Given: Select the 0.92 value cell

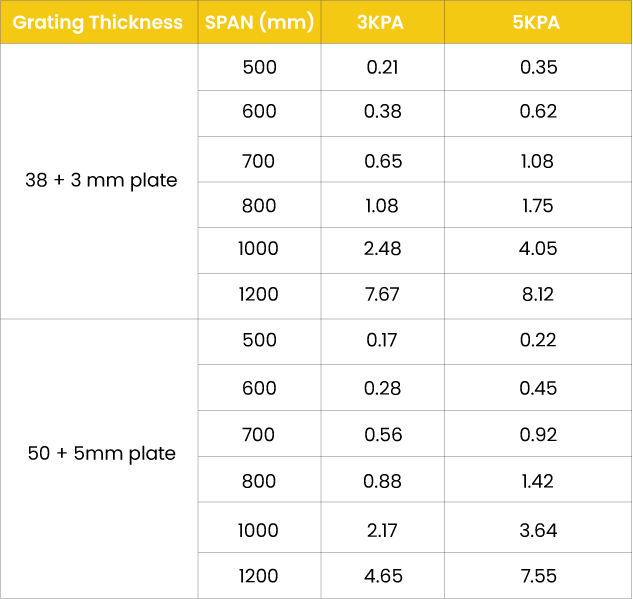Looking at the screenshot, I should click(x=538, y=436).
